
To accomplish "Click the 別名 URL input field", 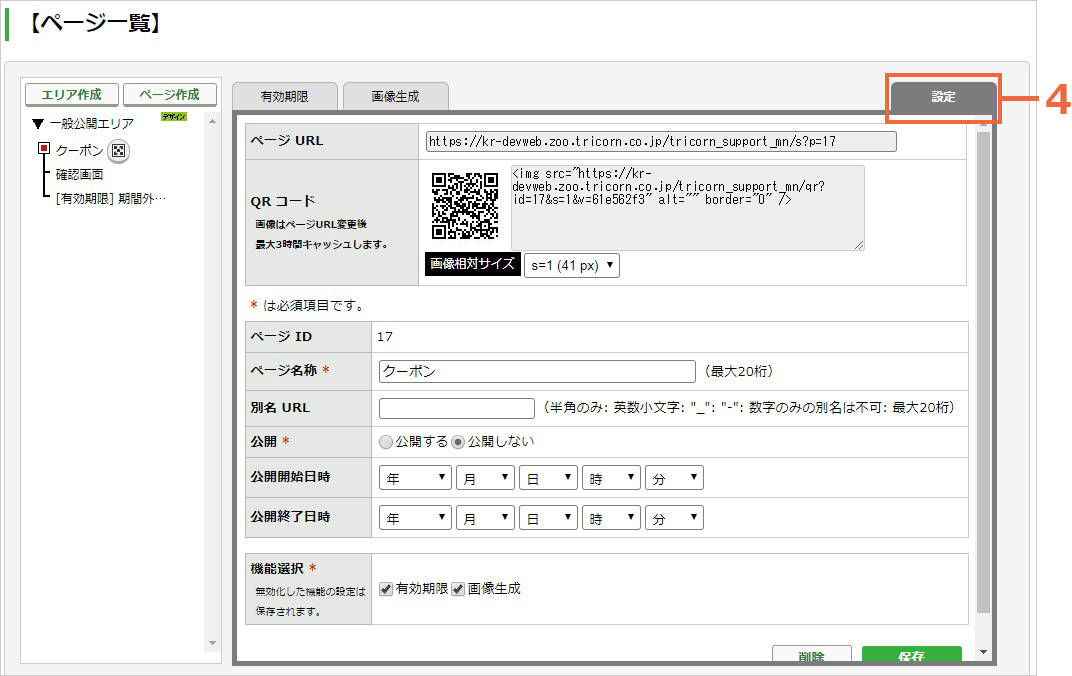I will coord(457,408).
